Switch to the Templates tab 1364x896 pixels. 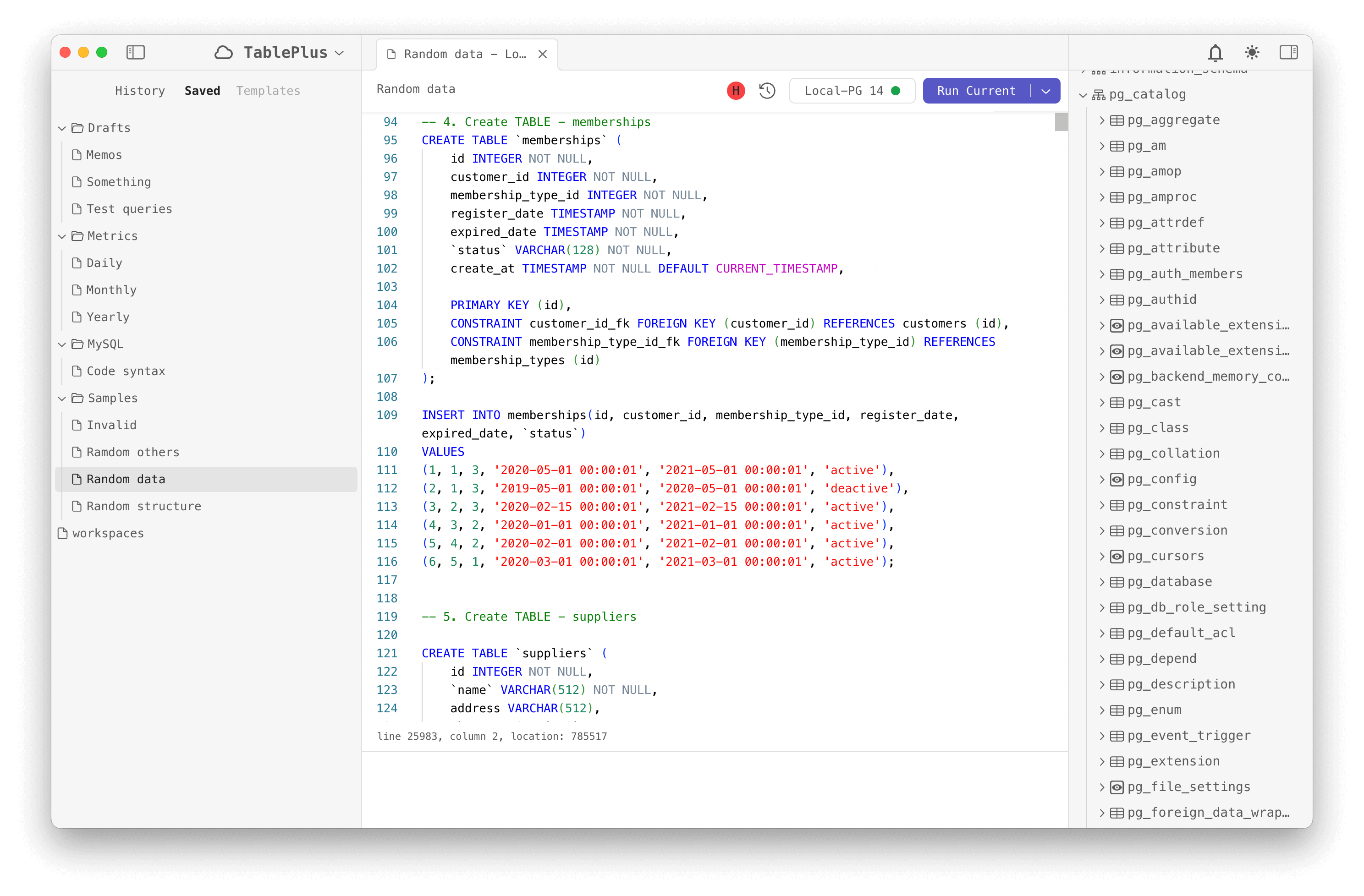tap(268, 91)
